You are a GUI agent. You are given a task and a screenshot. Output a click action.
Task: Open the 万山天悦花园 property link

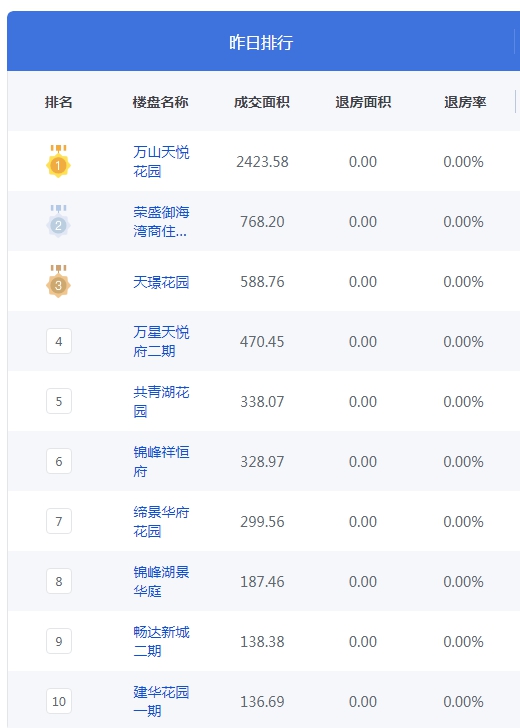point(161,162)
